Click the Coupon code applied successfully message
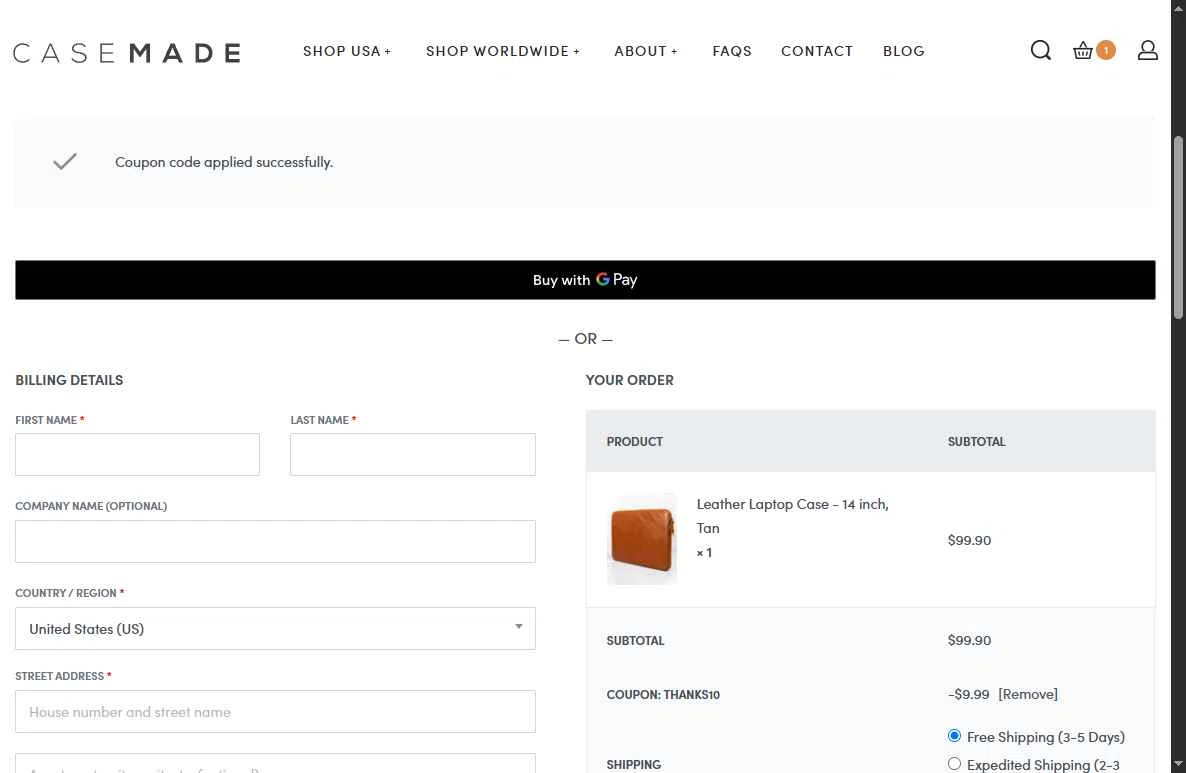Image resolution: width=1186 pixels, height=773 pixels. click(x=224, y=162)
